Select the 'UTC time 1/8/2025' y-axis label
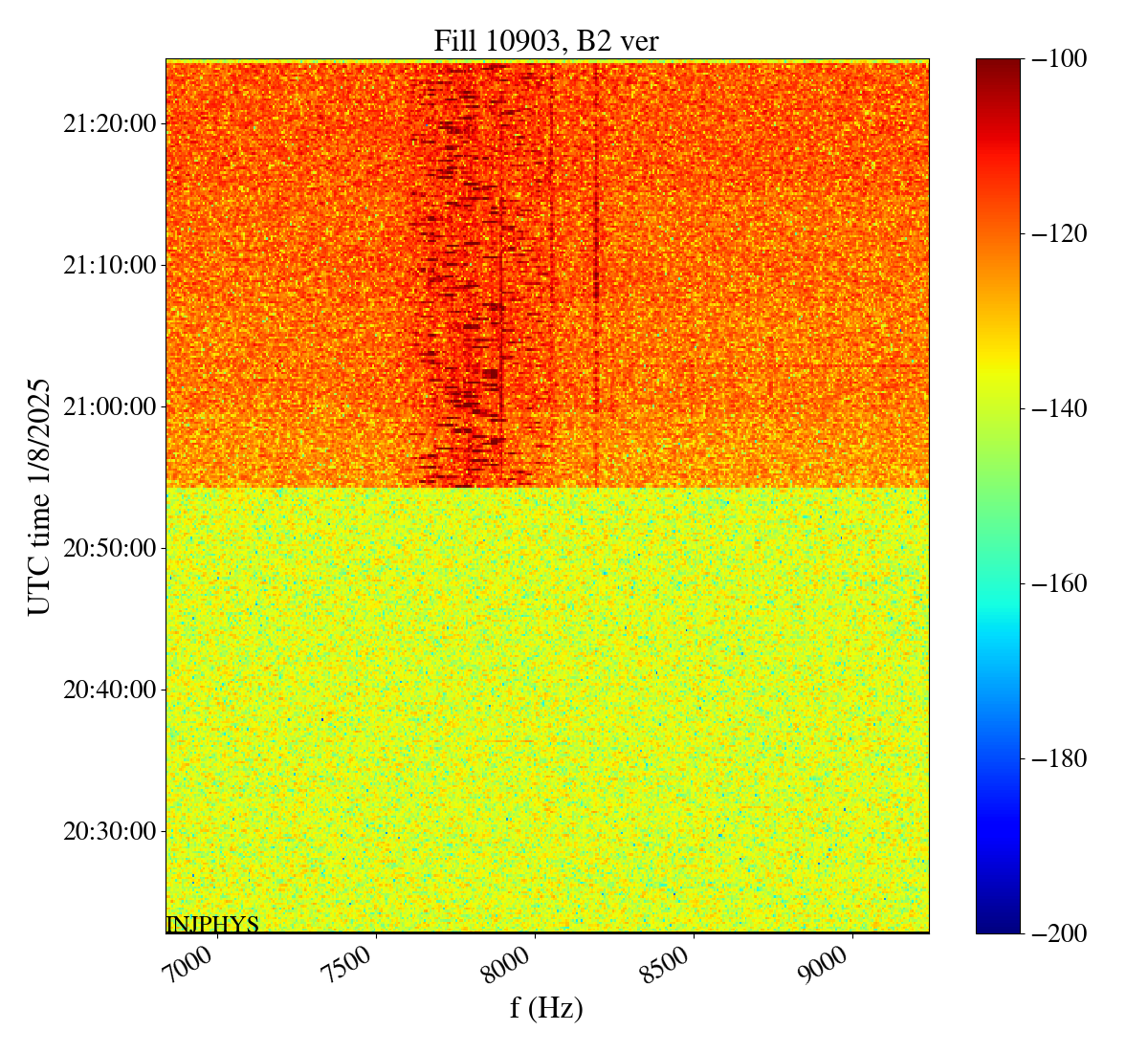Image resolution: width=1148 pixels, height=1052 pixels. pyautogui.click(x=38, y=495)
